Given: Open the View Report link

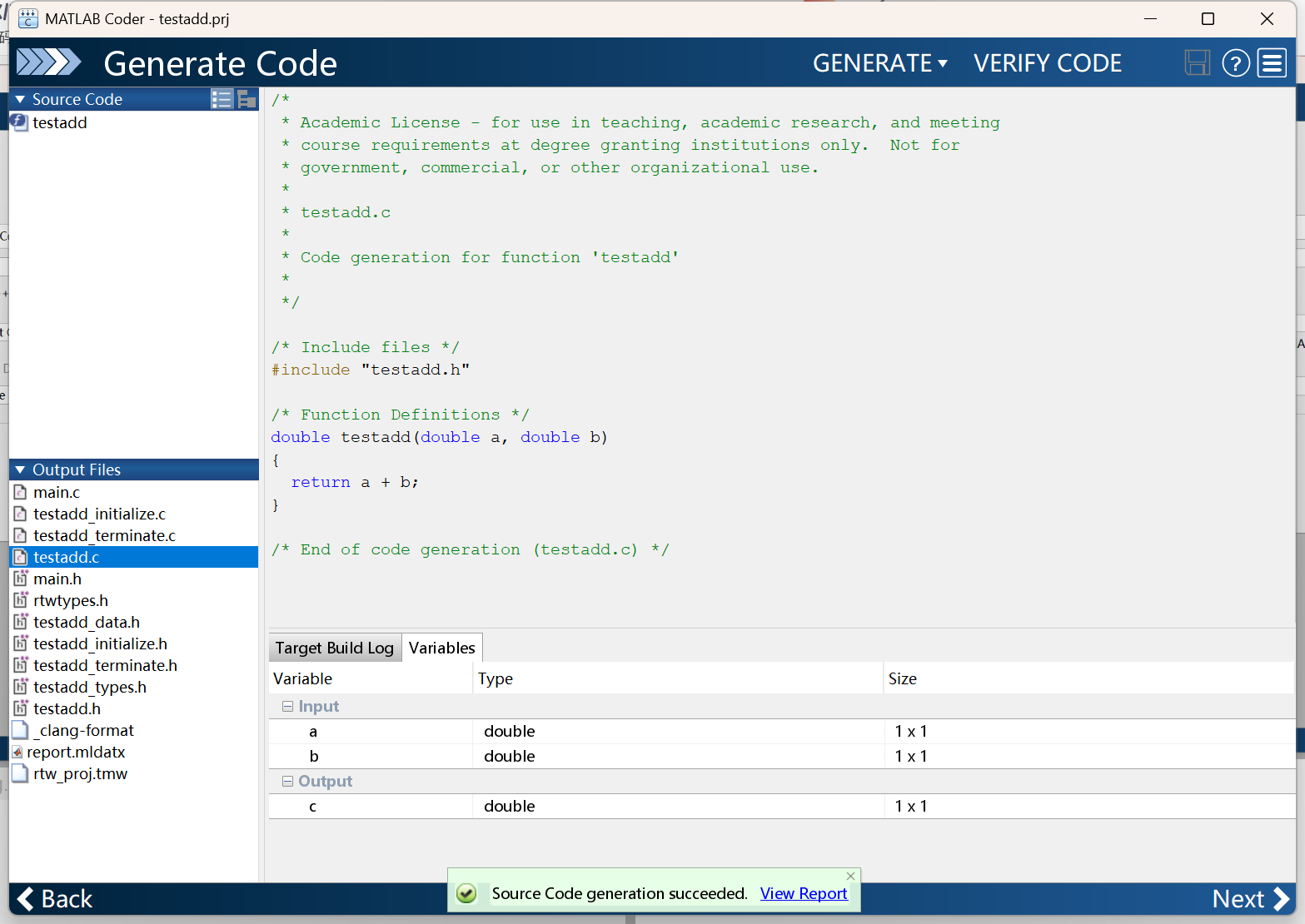Looking at the screenshot, I should pyautogui.click(x=804, y=893).
